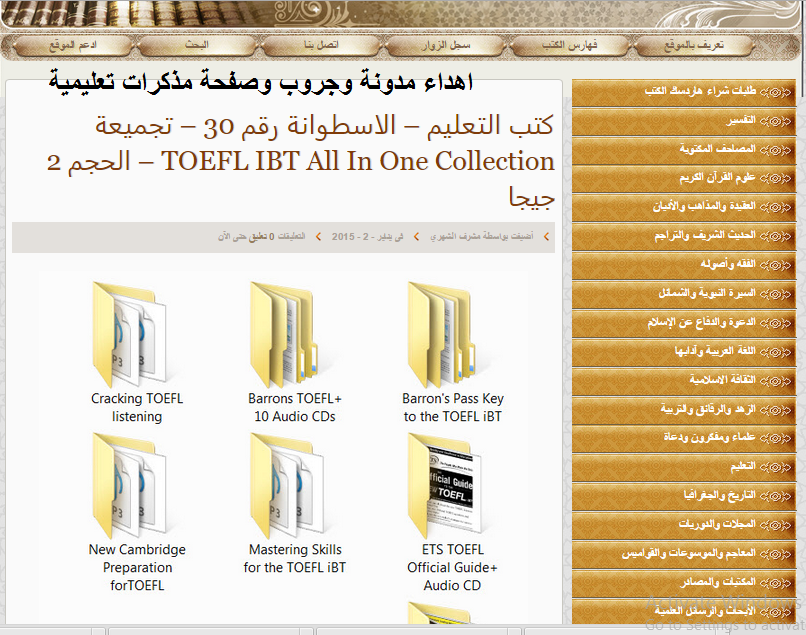This screenshot has height=635, width=806.
Task: Open المكتبات والمصادر sidebar category
Action: pos(684,583)
